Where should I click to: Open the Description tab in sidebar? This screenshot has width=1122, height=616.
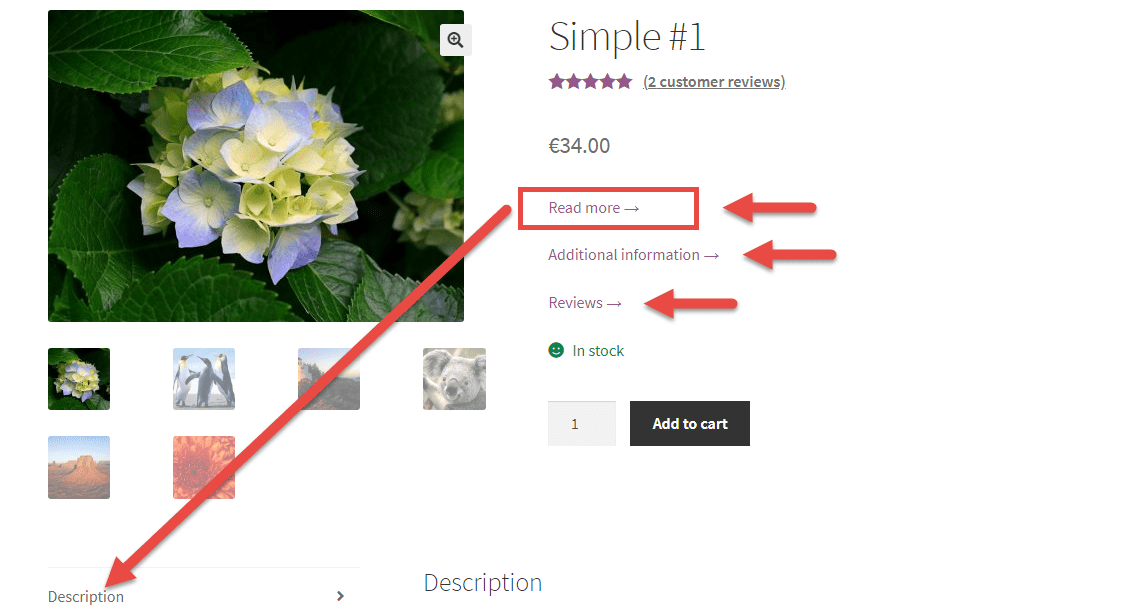[86, 597]
